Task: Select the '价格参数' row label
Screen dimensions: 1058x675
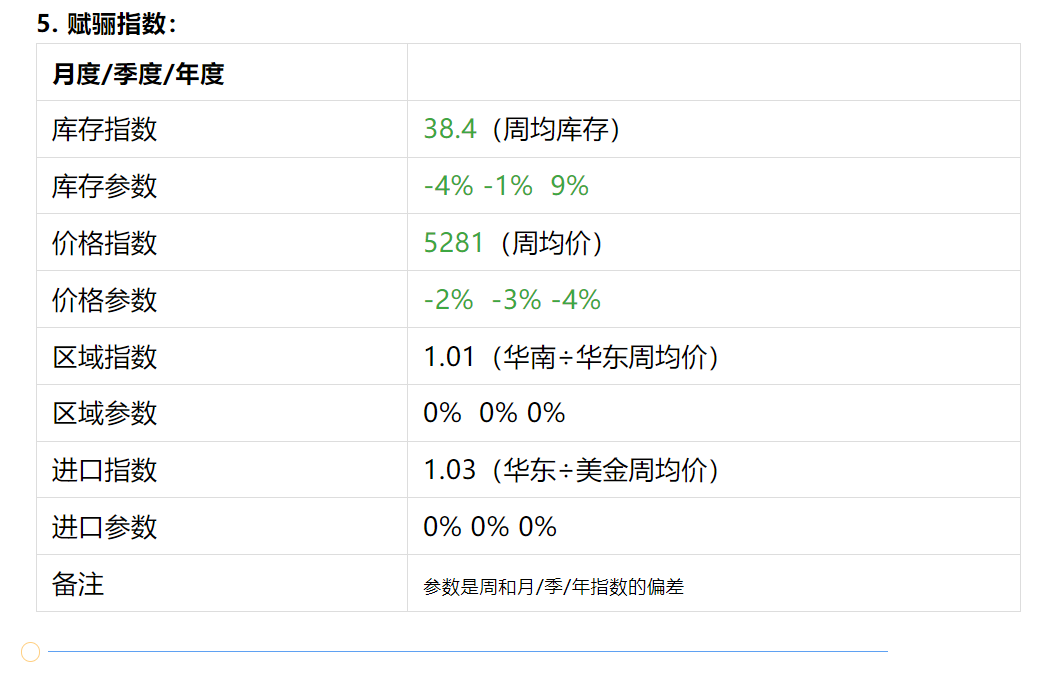Action: click(x=105, y=300)
